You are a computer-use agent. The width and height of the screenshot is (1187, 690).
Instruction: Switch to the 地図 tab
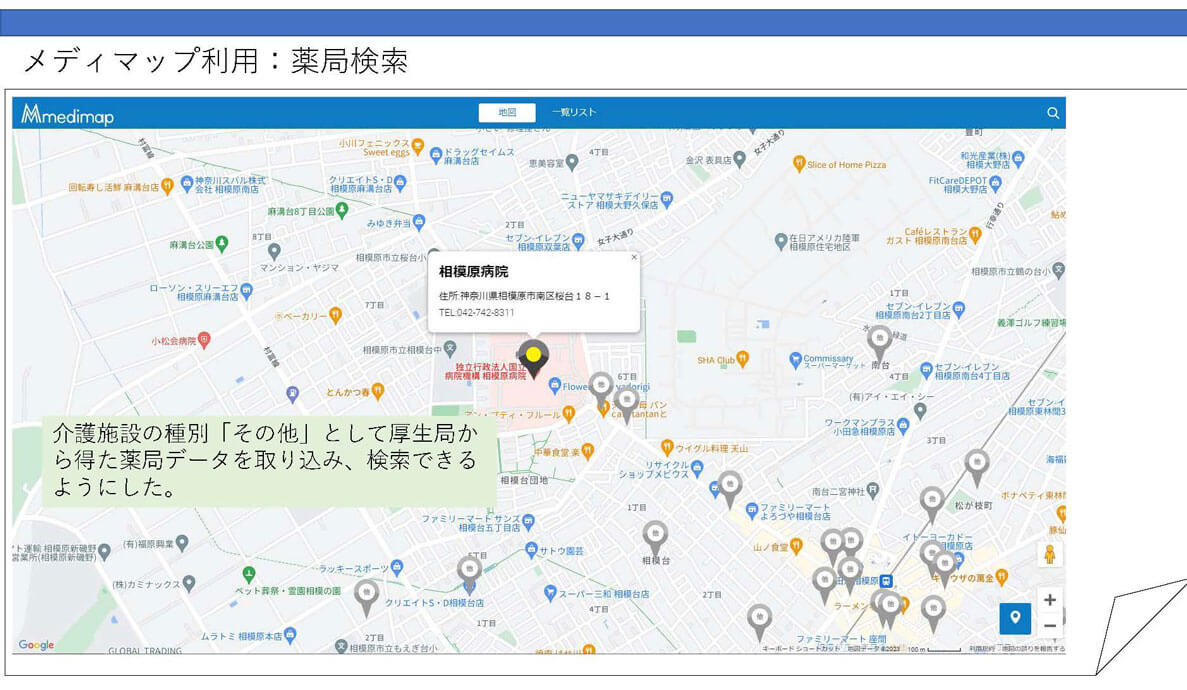[507, 113]
